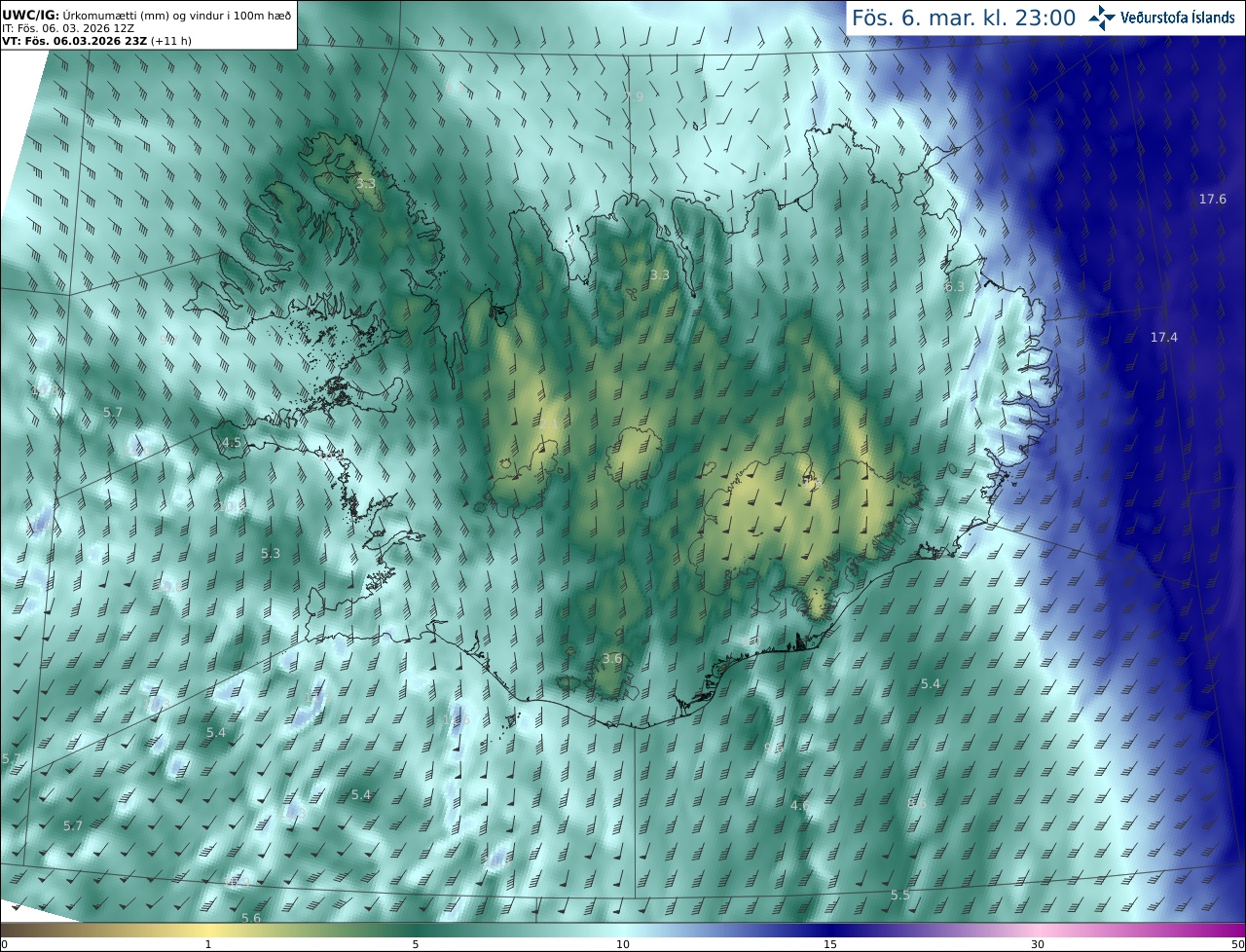1246x952 pixels.
Task: Click the title Úrkomumætti (mm) og vindur í 100m hæð
Action: pyautogui.click(x=176, y=16)
